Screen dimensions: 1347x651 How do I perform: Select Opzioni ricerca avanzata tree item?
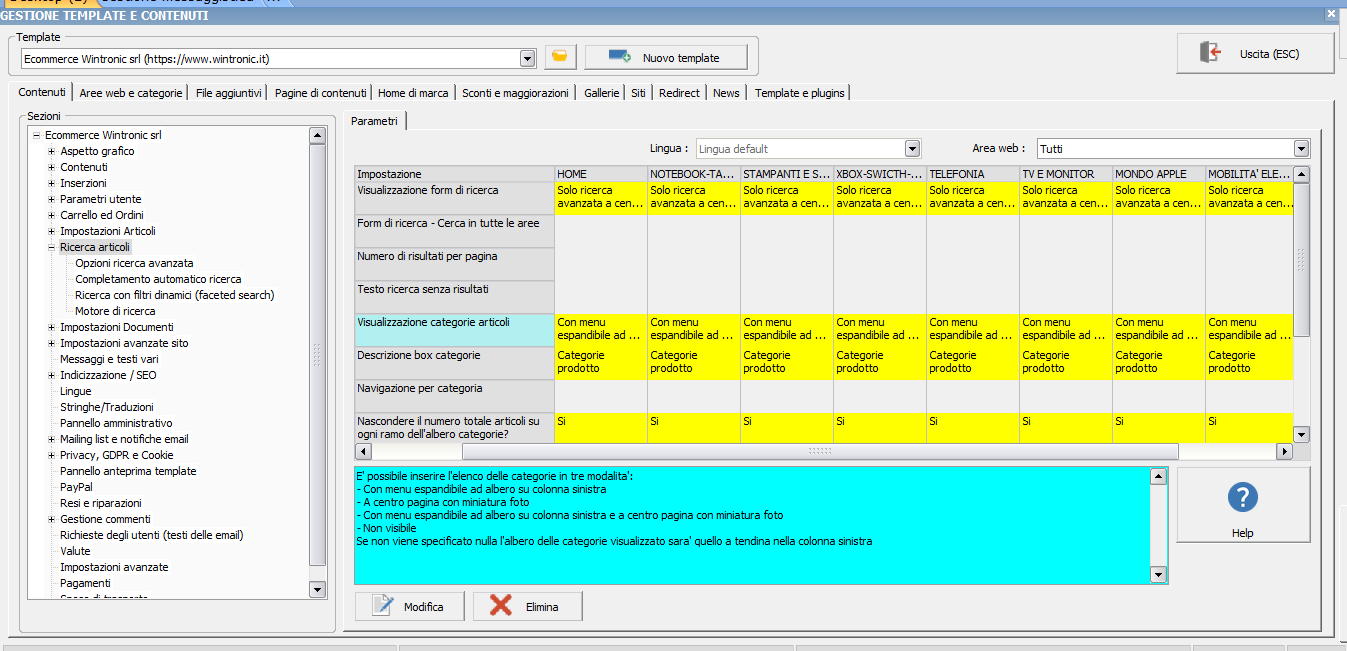coord(134,263)
